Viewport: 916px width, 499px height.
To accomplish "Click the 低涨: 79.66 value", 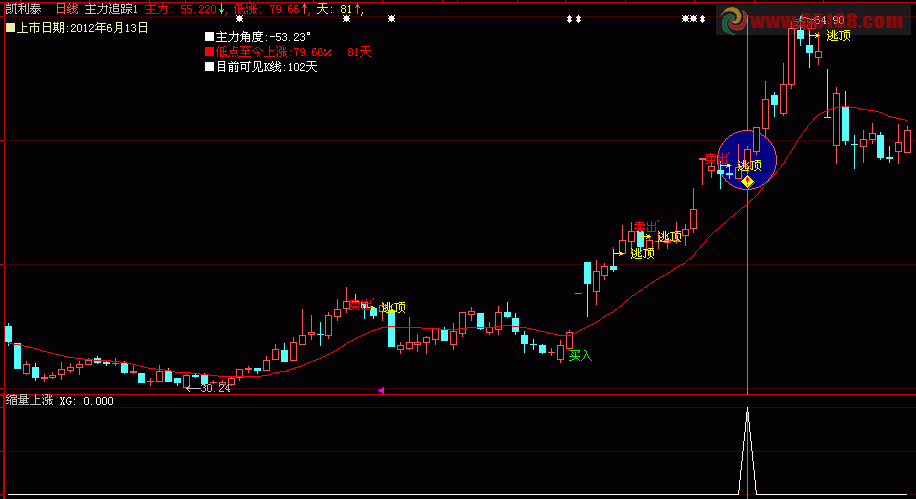I will [x=270, y=9].
